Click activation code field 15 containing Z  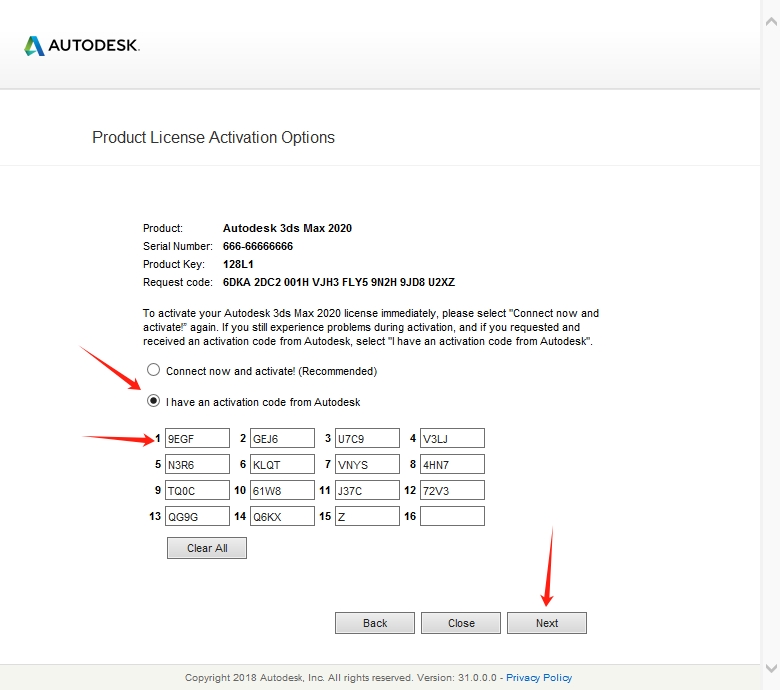(x=367, y=516)
